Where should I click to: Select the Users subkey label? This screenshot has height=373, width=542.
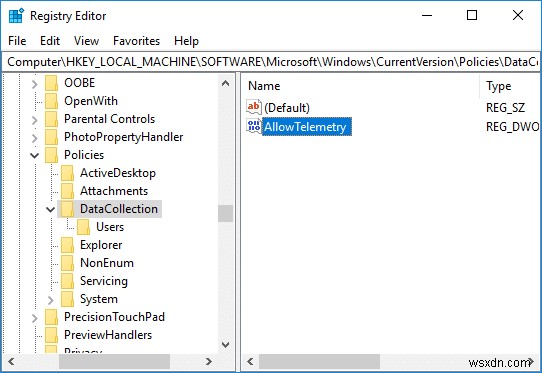click(x=110, y=227)
